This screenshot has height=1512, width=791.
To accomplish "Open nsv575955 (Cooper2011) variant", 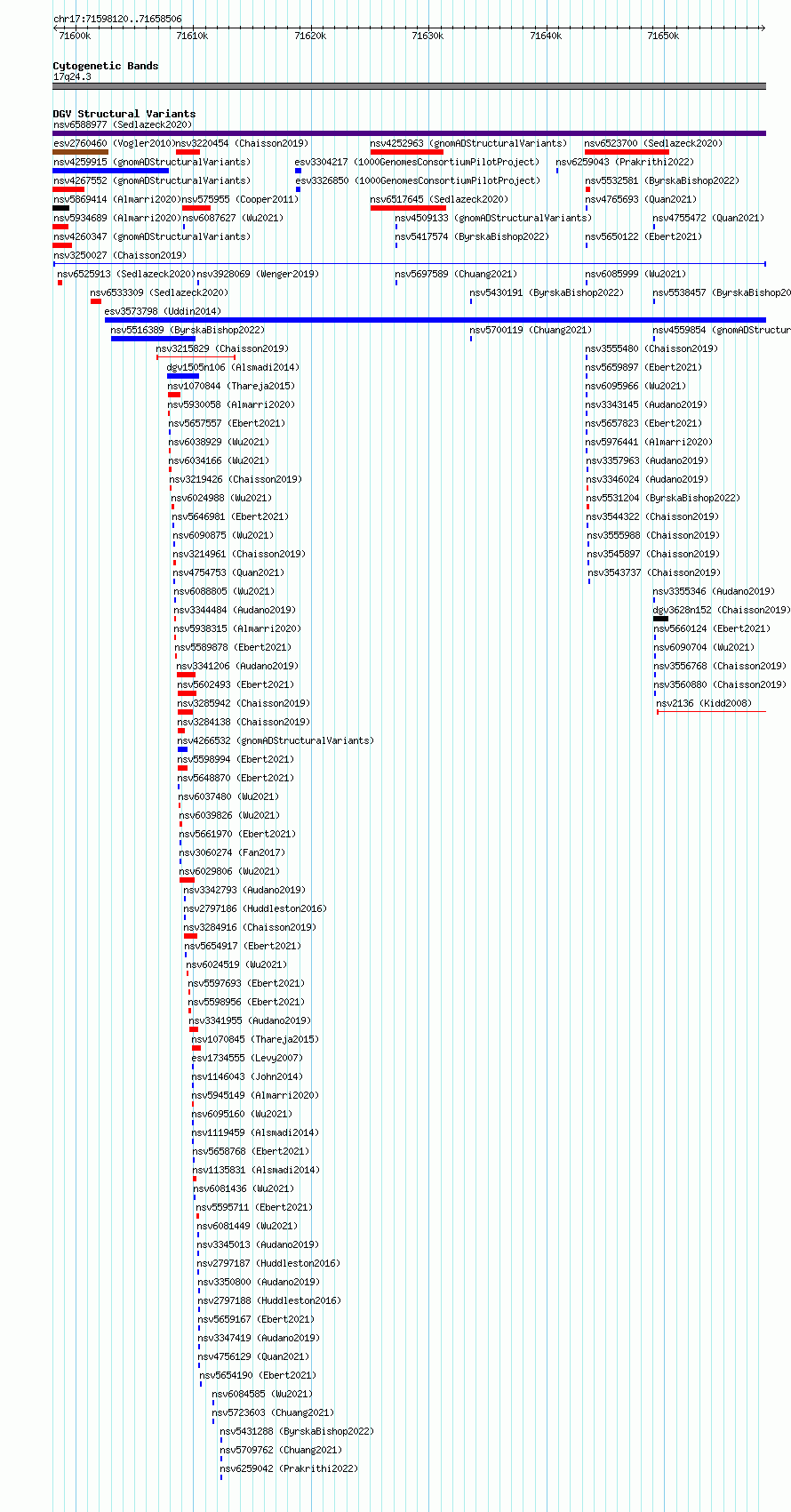I will point(240,200).
